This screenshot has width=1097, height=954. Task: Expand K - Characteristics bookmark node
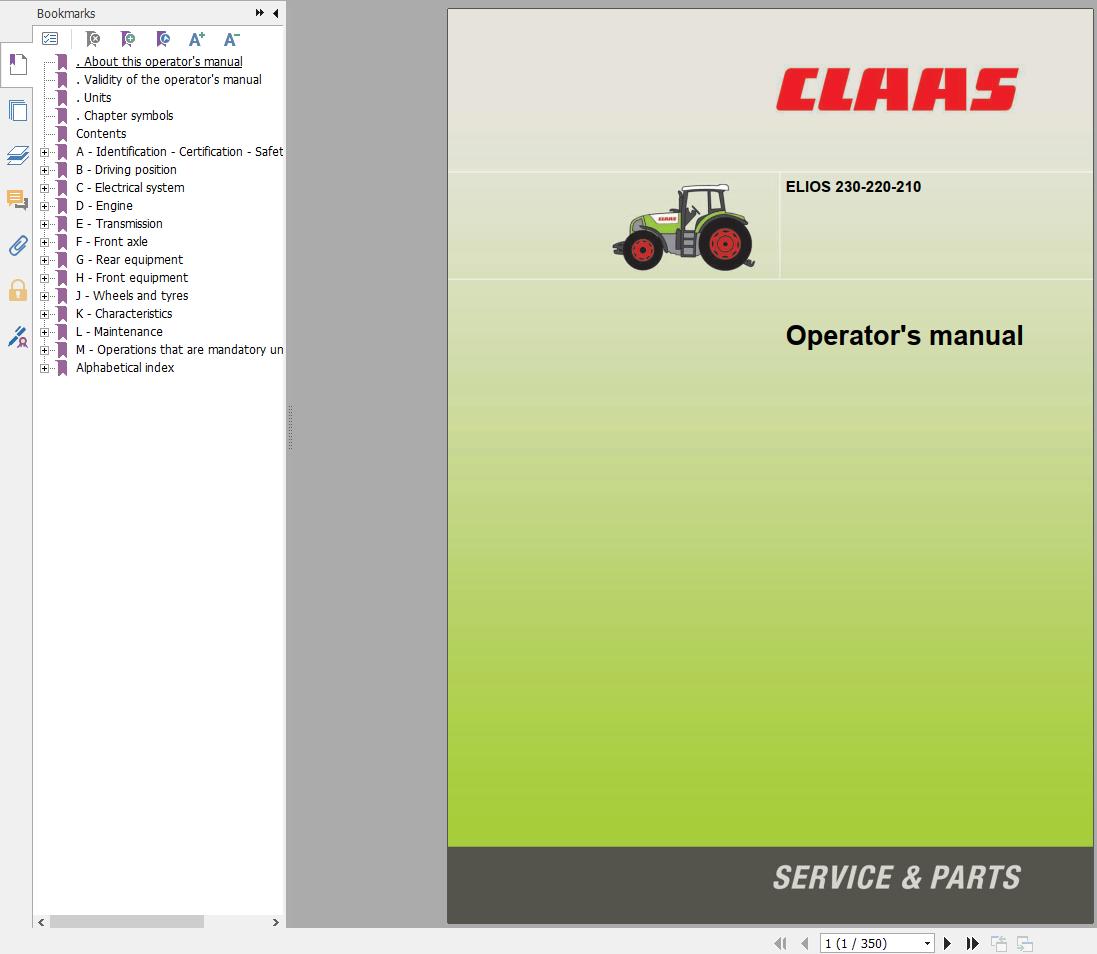coord(45,314)
